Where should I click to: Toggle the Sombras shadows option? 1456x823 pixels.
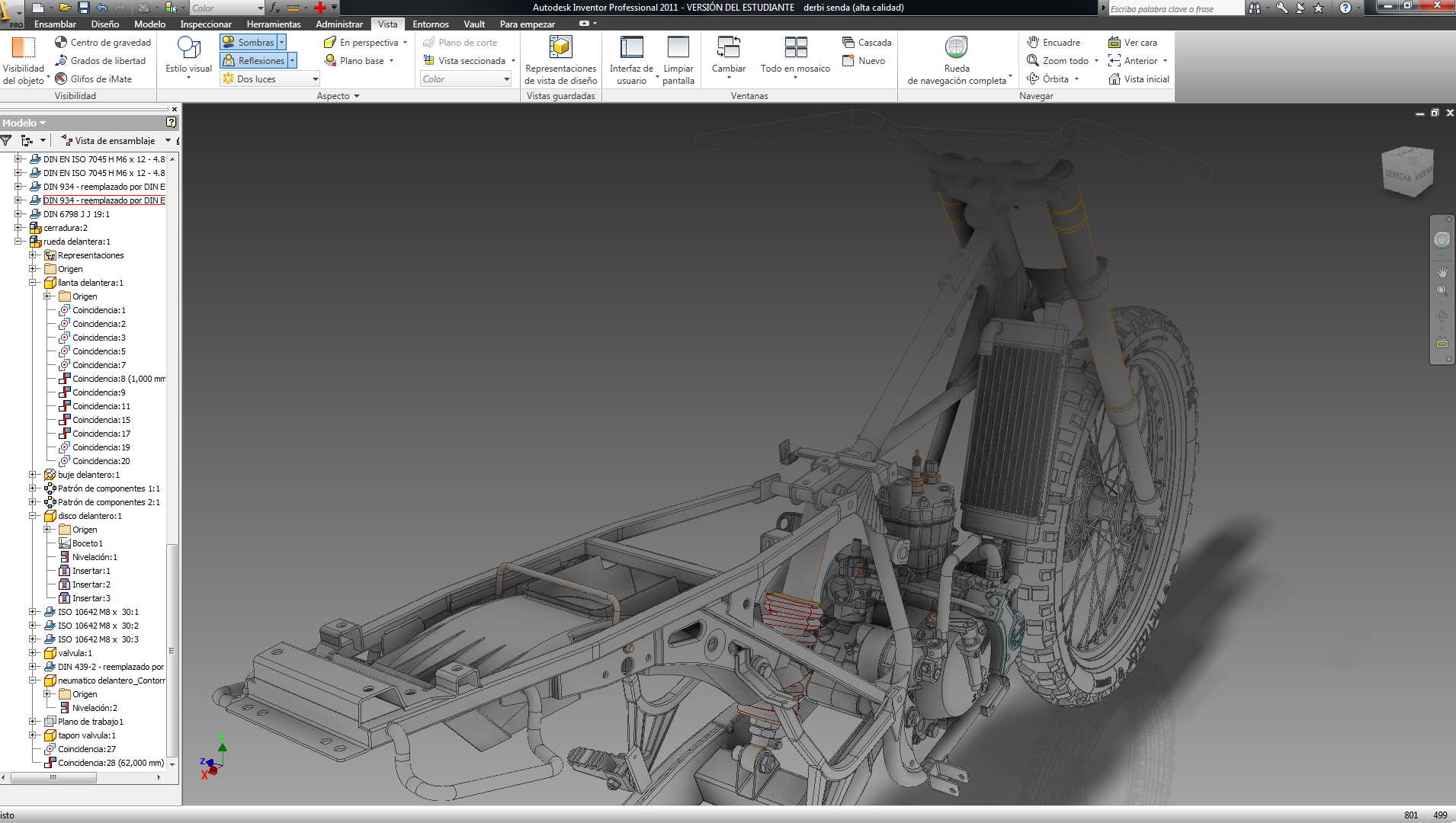(248, 43)
